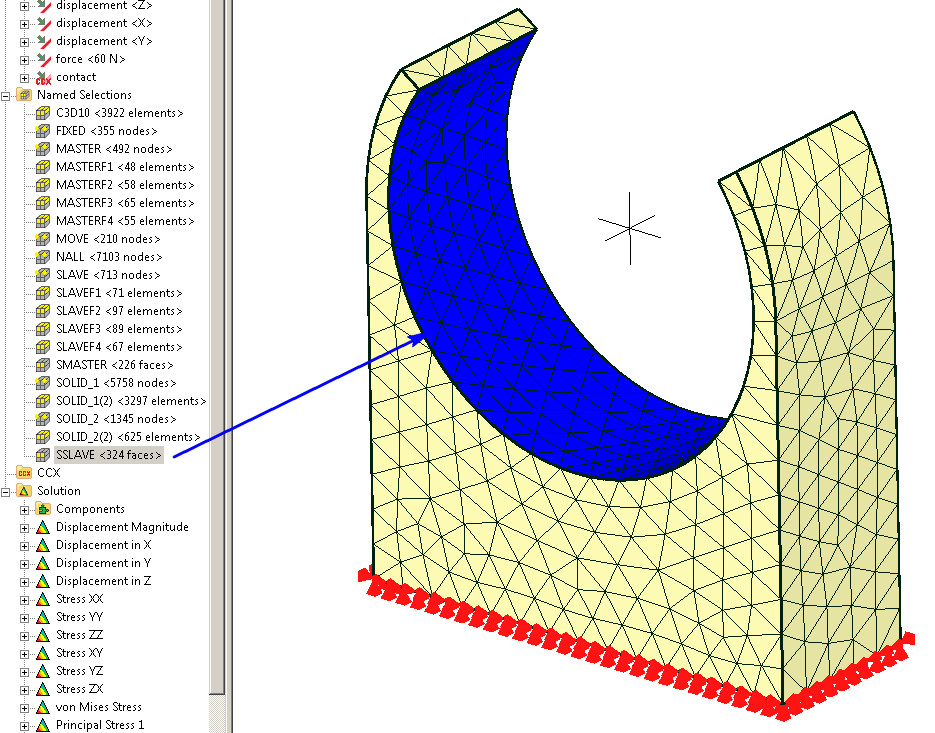This screenshot has width=935, height=733.
Task: Expand the displacement <X> node
Action: (24, 24)
